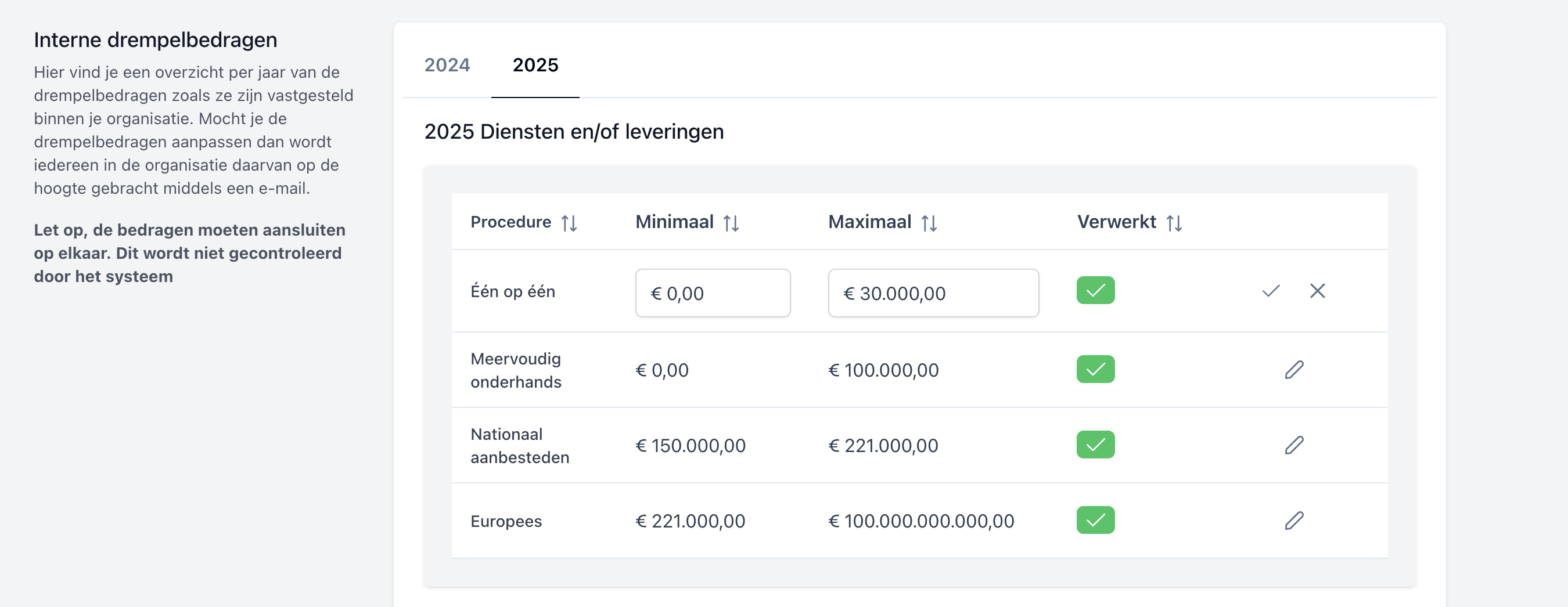The image size is (1568, 607).
Task: Sort table by Procedure column arrows
Action: pyautogui.click(x=569, y=223)
